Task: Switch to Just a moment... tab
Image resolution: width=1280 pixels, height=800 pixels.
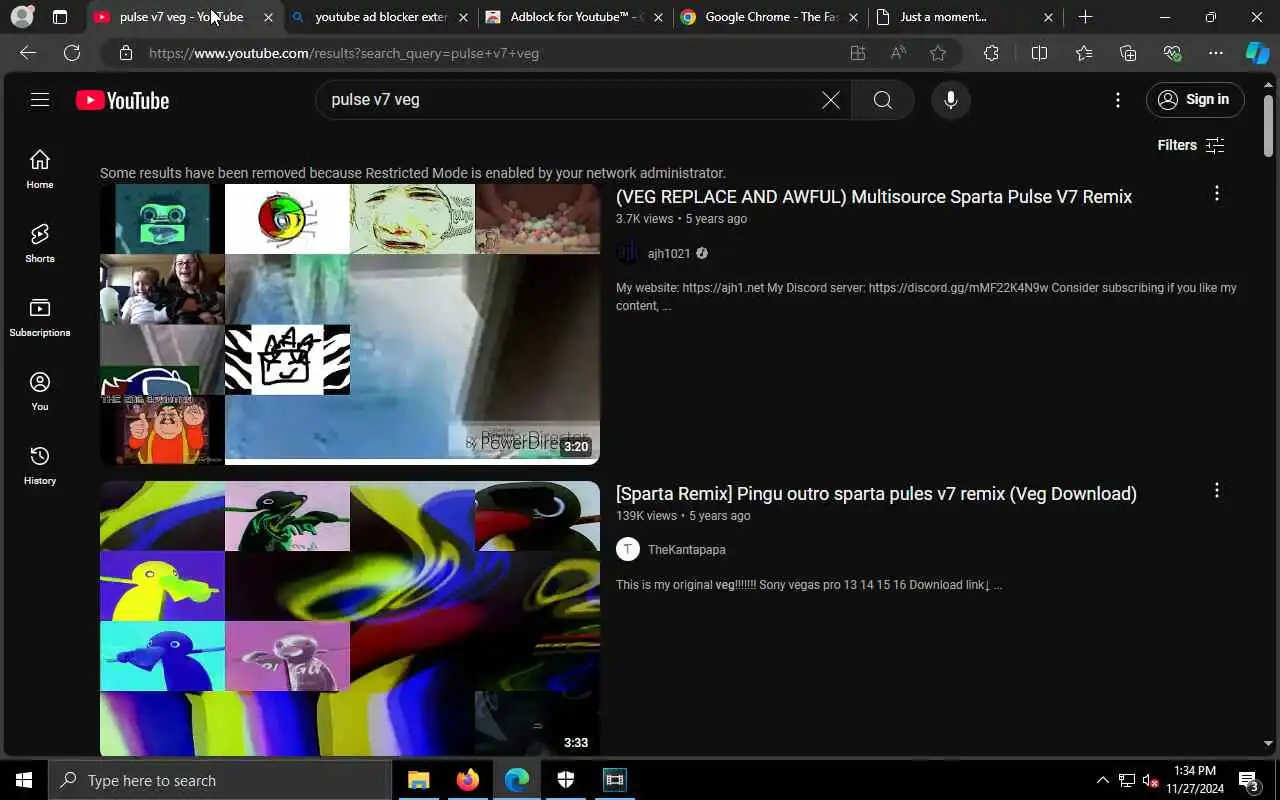Action: 965,17
